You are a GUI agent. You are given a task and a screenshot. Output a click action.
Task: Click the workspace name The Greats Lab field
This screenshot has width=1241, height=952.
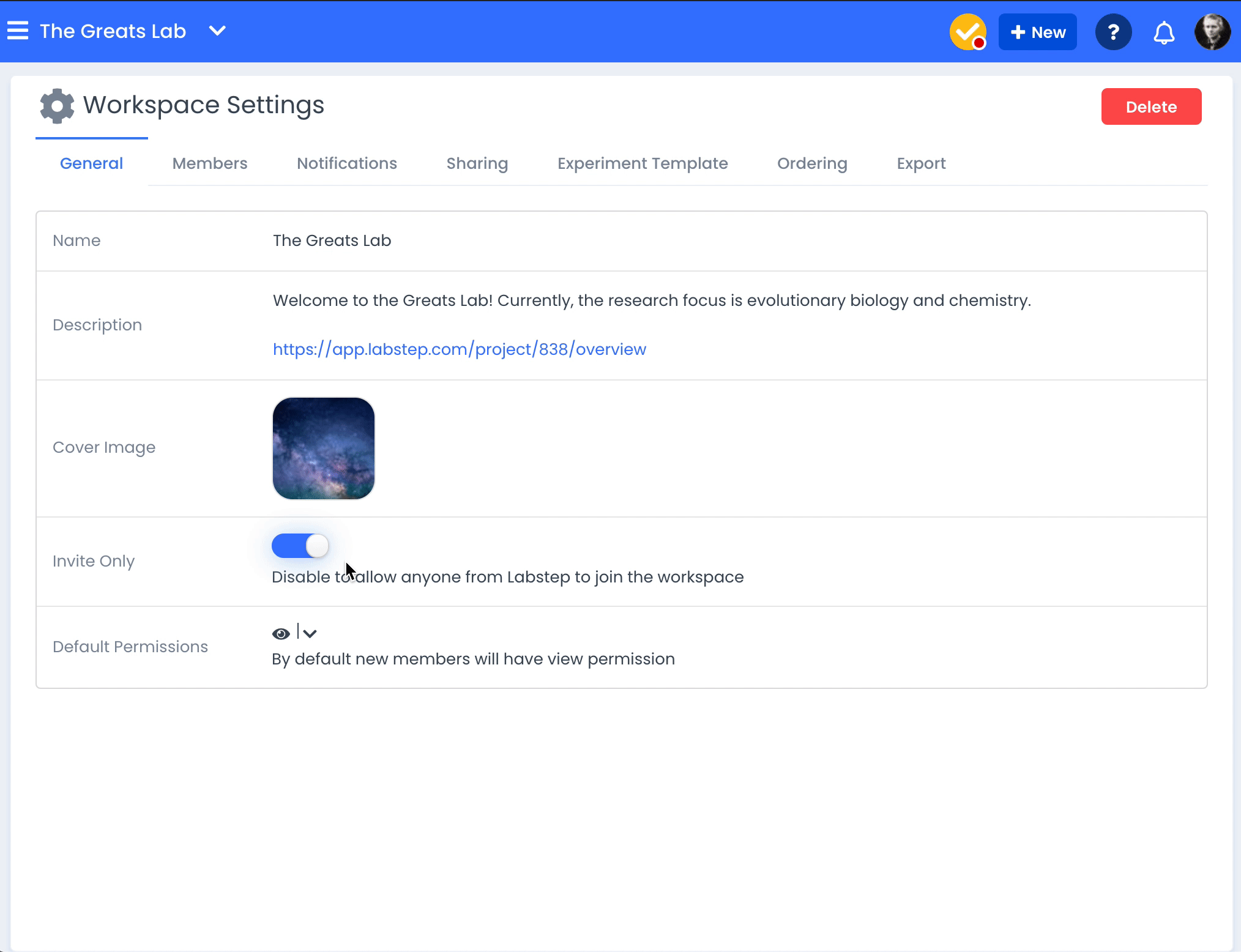[x=332, y=240]
